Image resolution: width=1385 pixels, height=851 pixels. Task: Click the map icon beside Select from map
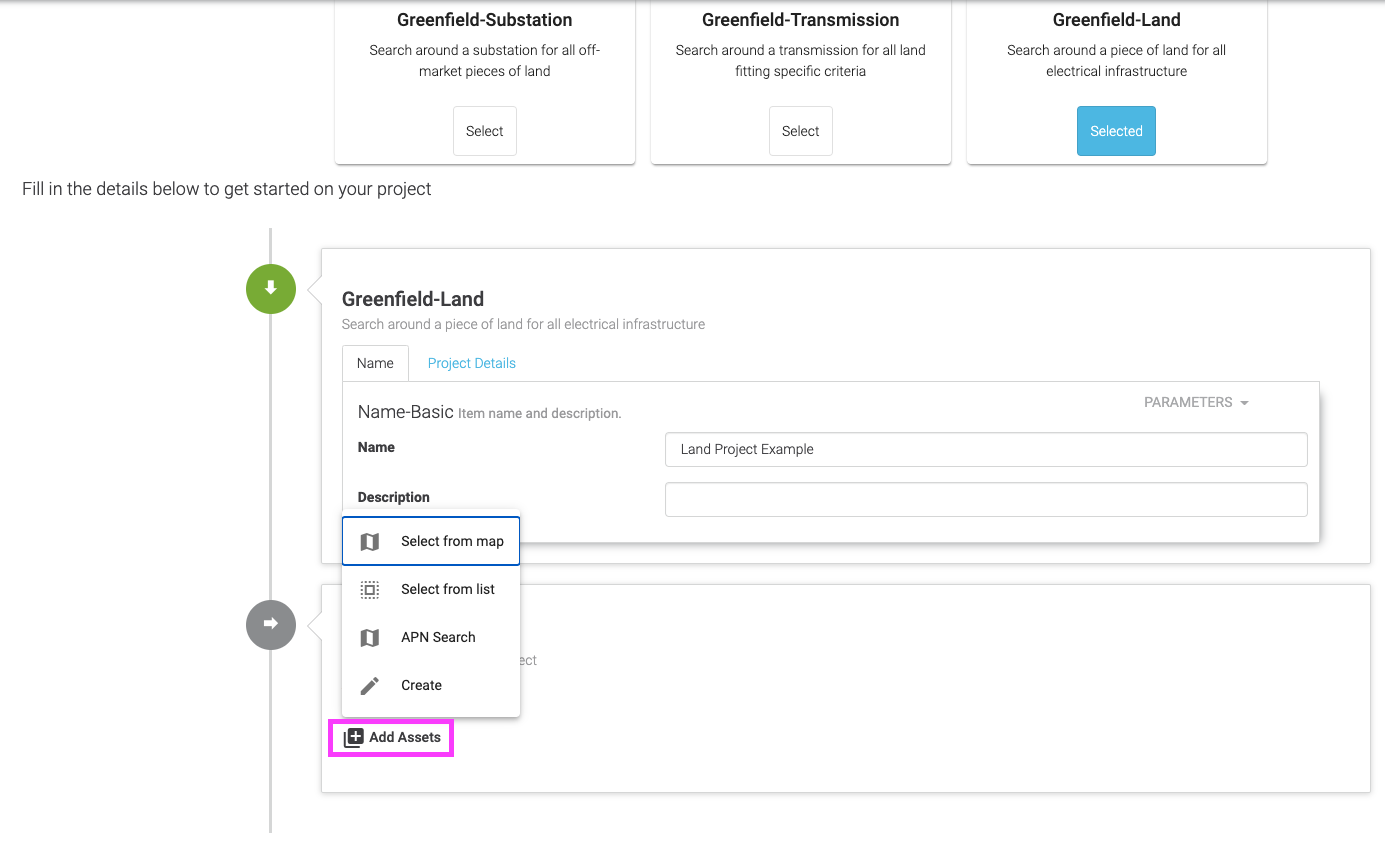[x=370, y=542]
